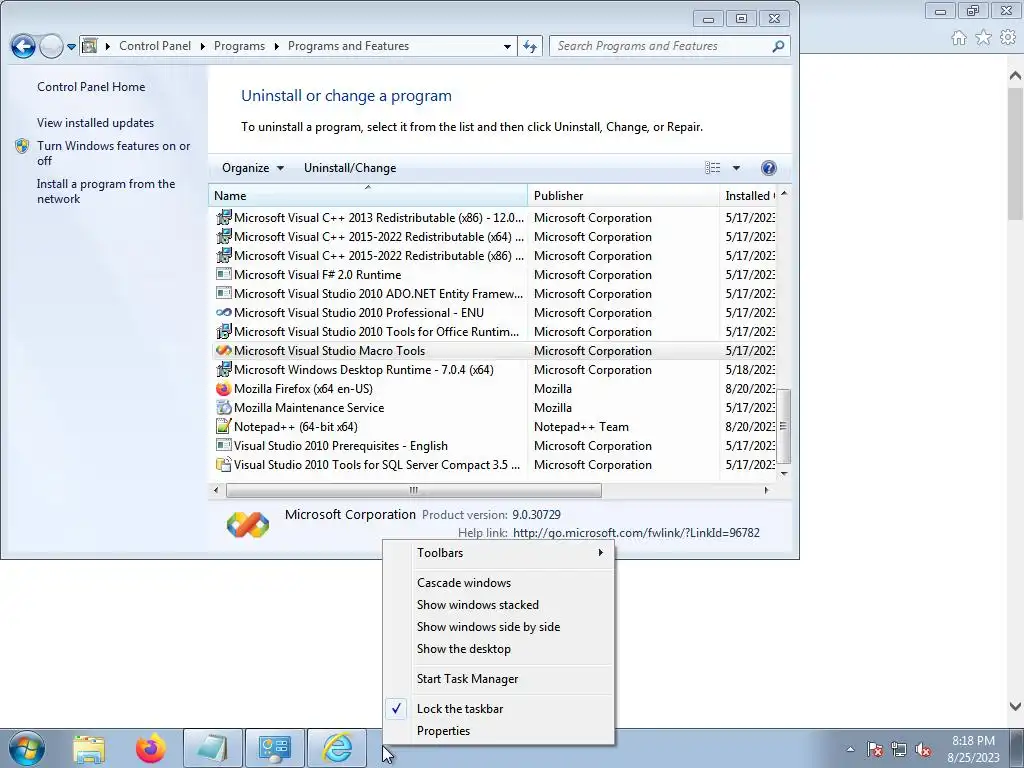This screenshot has height=768, width=1024.
Task: Select the Mozilla Maintenance Service icon
Action: point(223,408)
